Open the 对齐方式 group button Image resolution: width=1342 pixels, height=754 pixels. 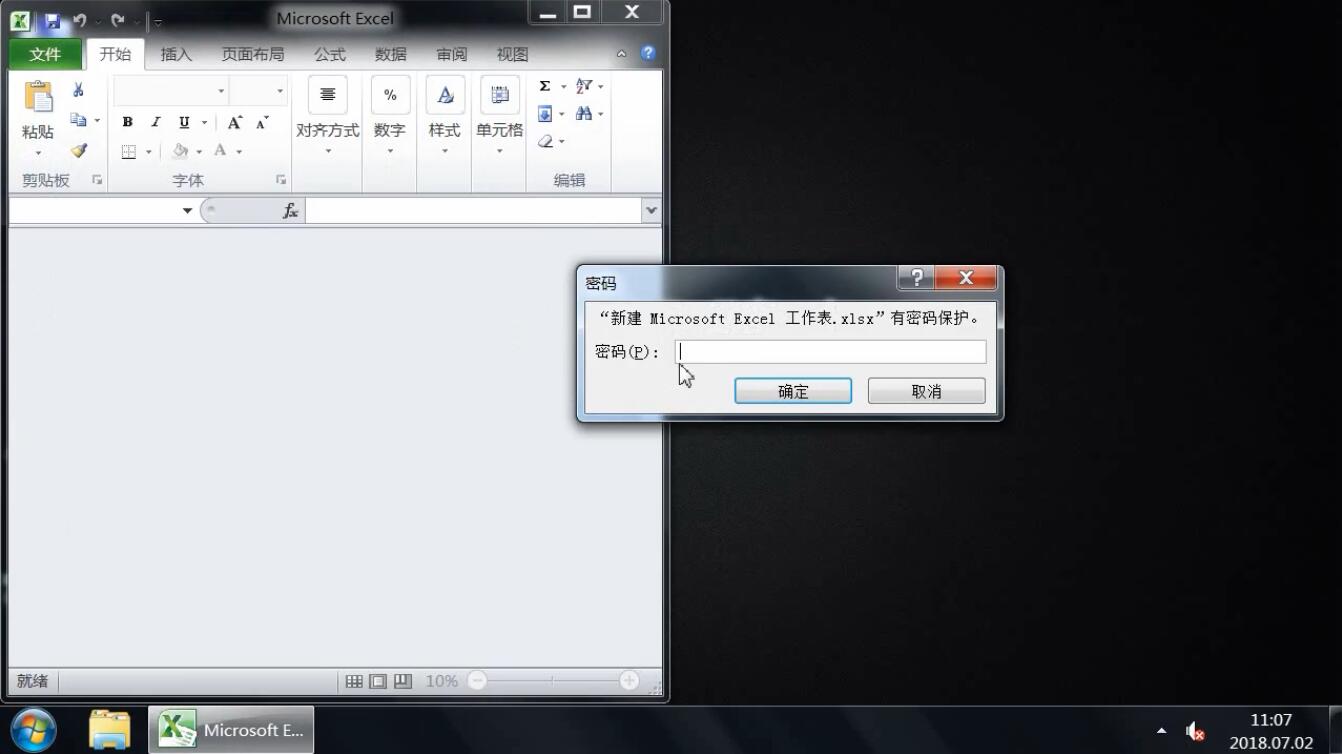tap(327, 117)
